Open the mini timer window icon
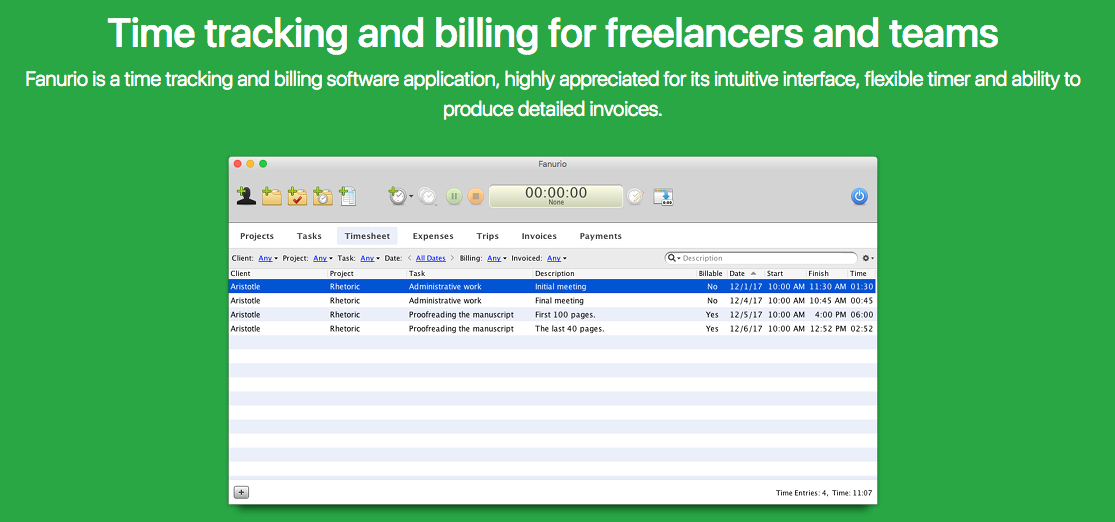The height and width of the screenshot is (522, 1115). pyautogui.click(x=663, y=196)
